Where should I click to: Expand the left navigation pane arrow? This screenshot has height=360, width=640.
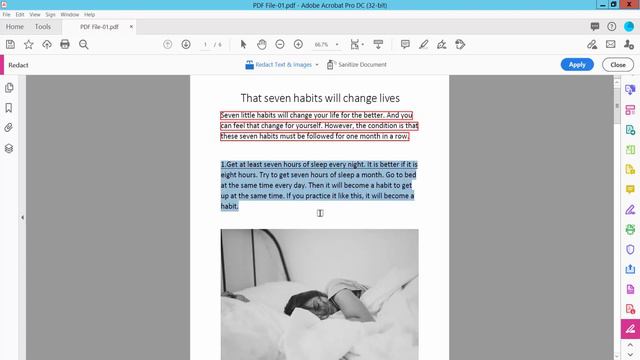[x=22, y=218]
